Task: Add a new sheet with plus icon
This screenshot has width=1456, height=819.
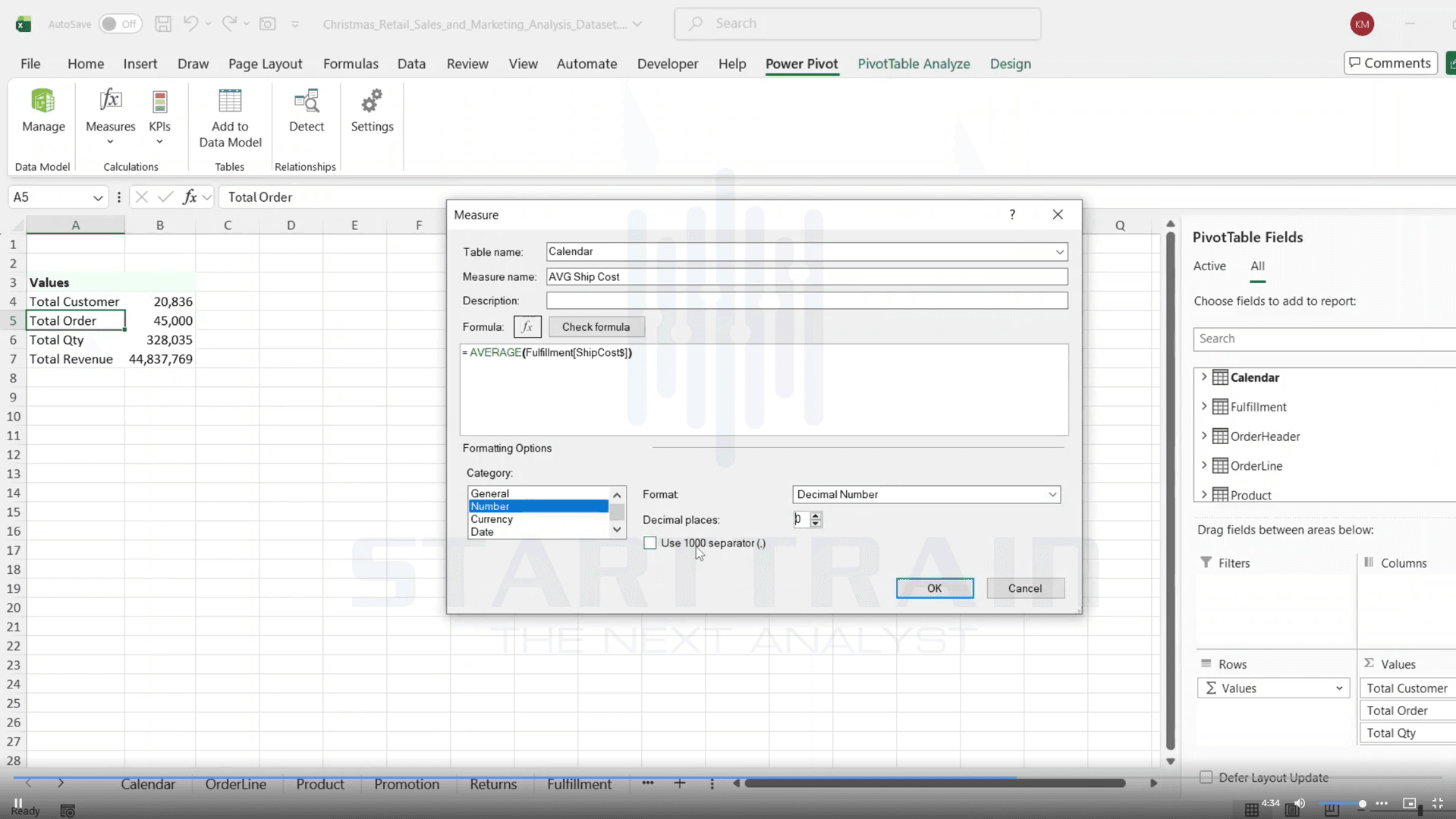Action: click(x=680, y=783)
